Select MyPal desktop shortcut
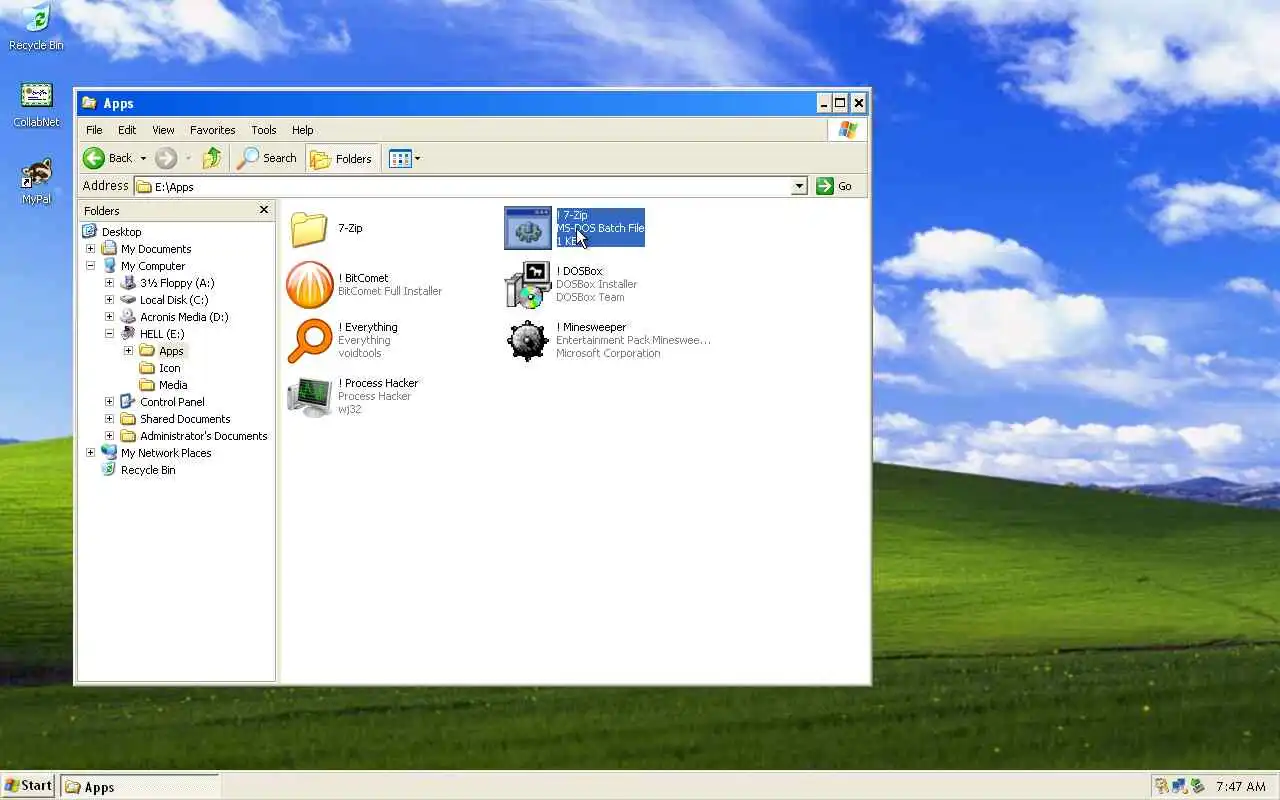This screenshot has height=800, width=1280. point(36,181)
